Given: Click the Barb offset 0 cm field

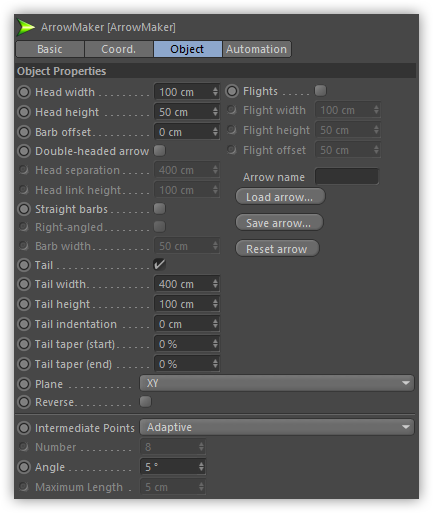Looking at the screenshot, I should coord(187,132).
